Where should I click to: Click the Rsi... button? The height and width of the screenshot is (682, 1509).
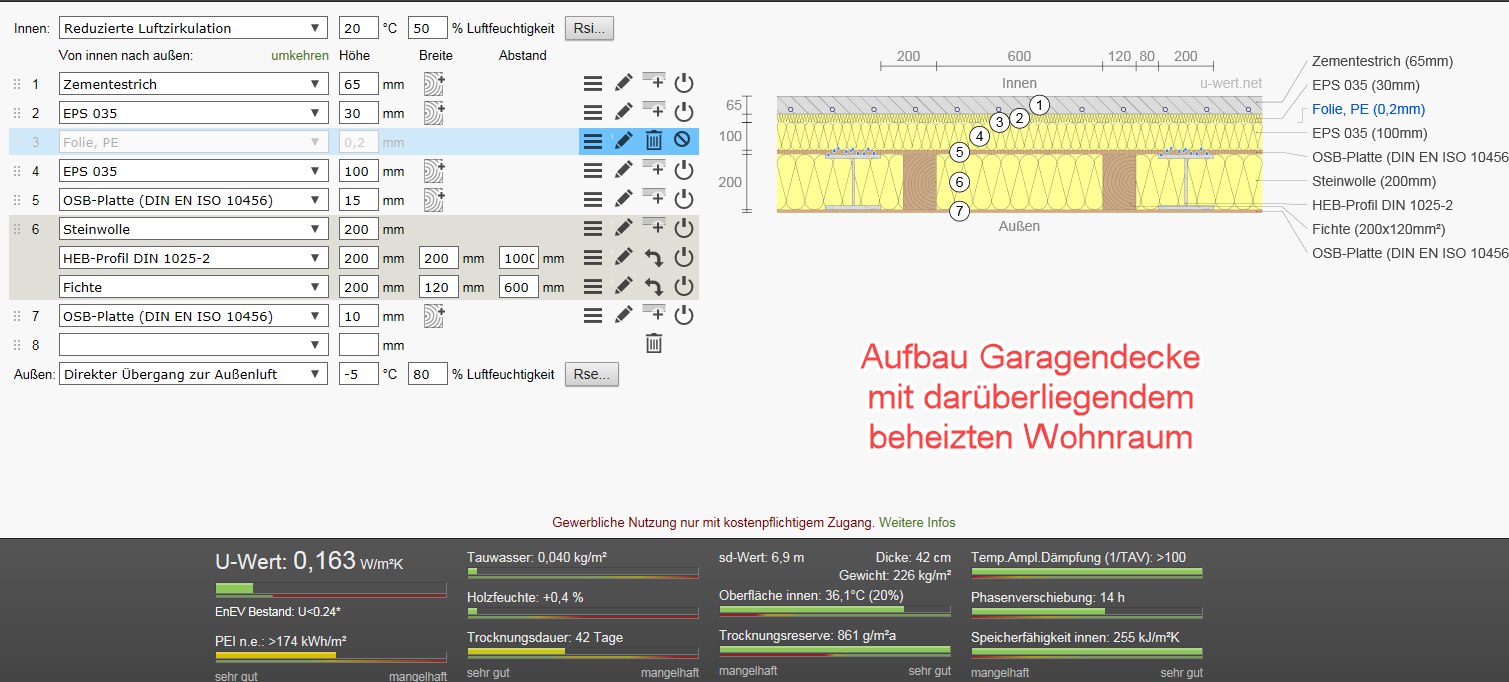[590, 28]
